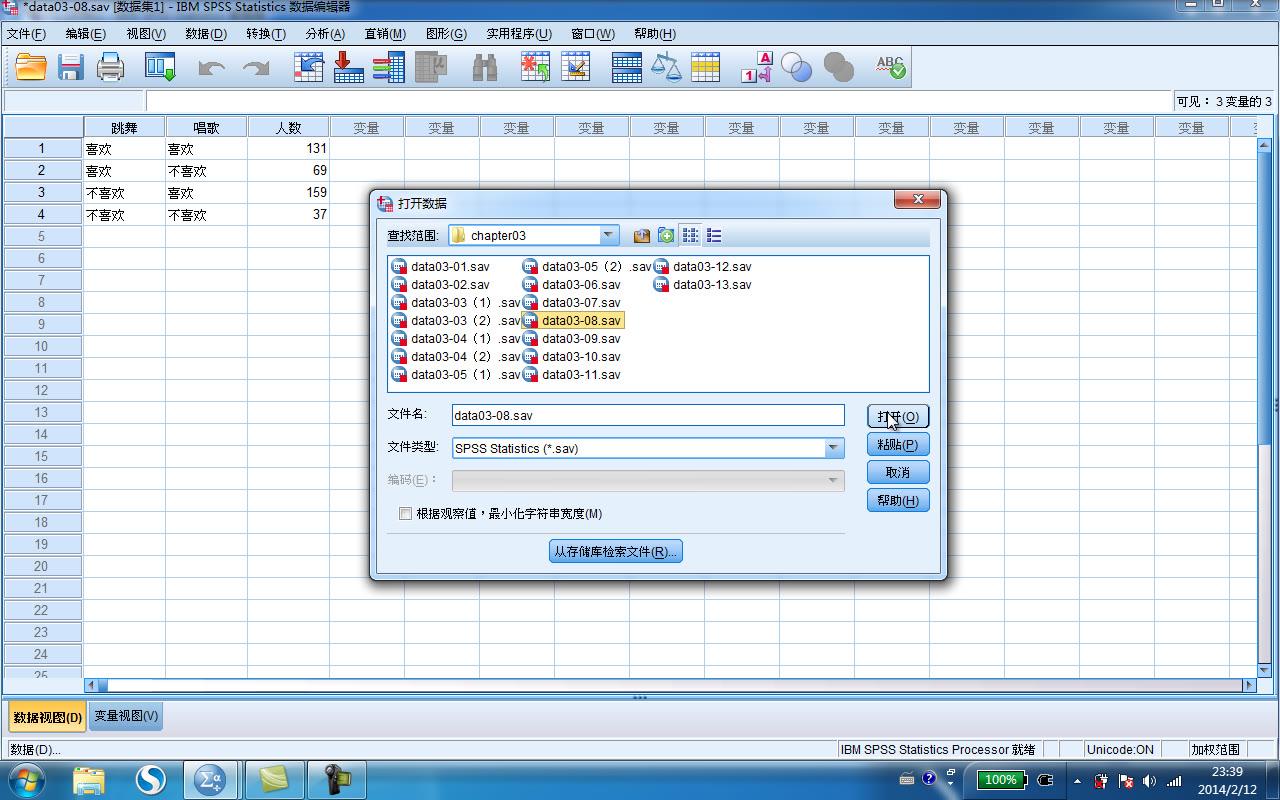Click the Spell check ABC icon
Image resolution: width=1280 pixels, height=800 pixels.
(x=890, y=67)
